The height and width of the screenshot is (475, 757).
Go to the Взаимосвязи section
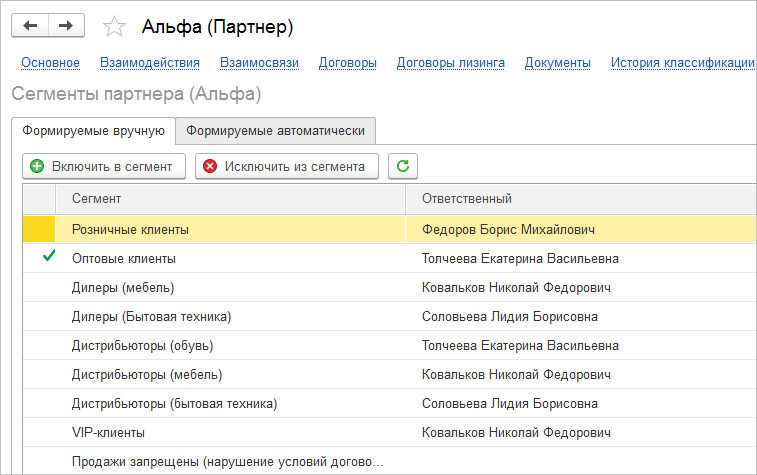click(259, 63)
